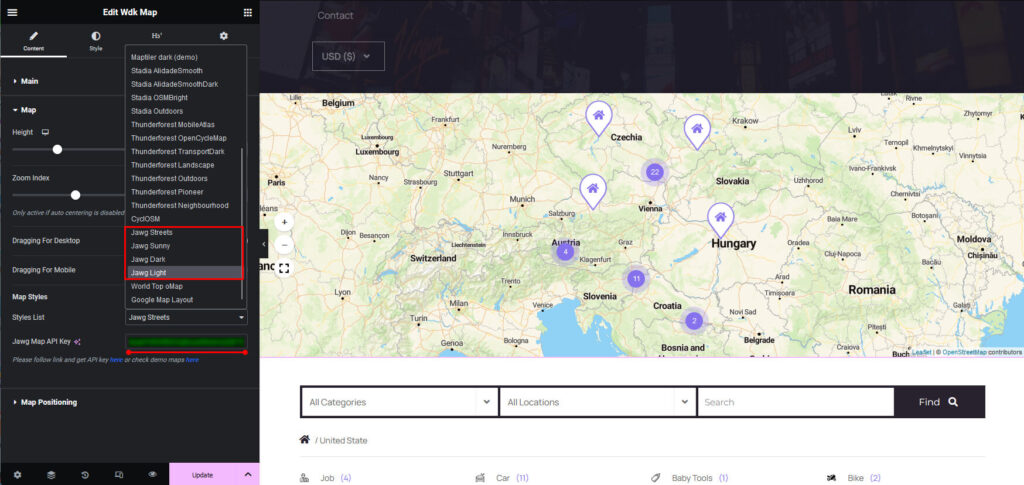Click the home marker over Hungary
The height and width of the screenshot is (485, 1024).
(x=720, y=219)
